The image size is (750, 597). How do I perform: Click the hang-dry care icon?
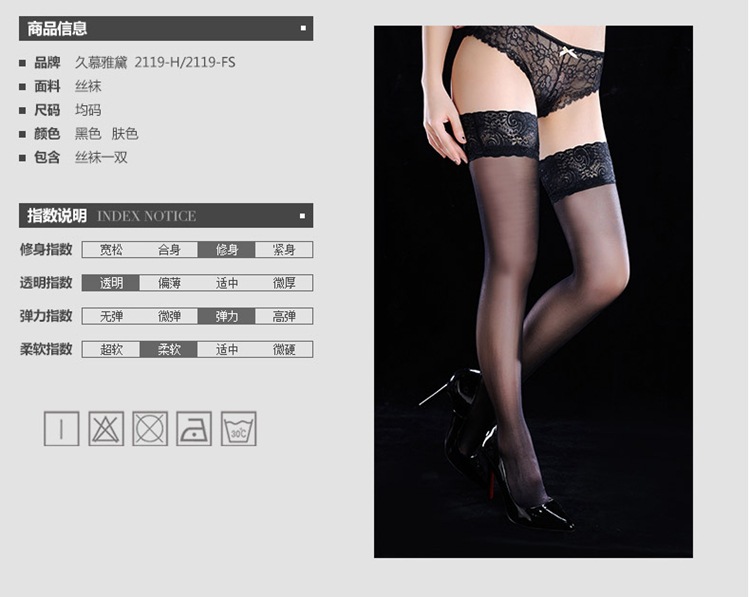click(x=61, y=428)
